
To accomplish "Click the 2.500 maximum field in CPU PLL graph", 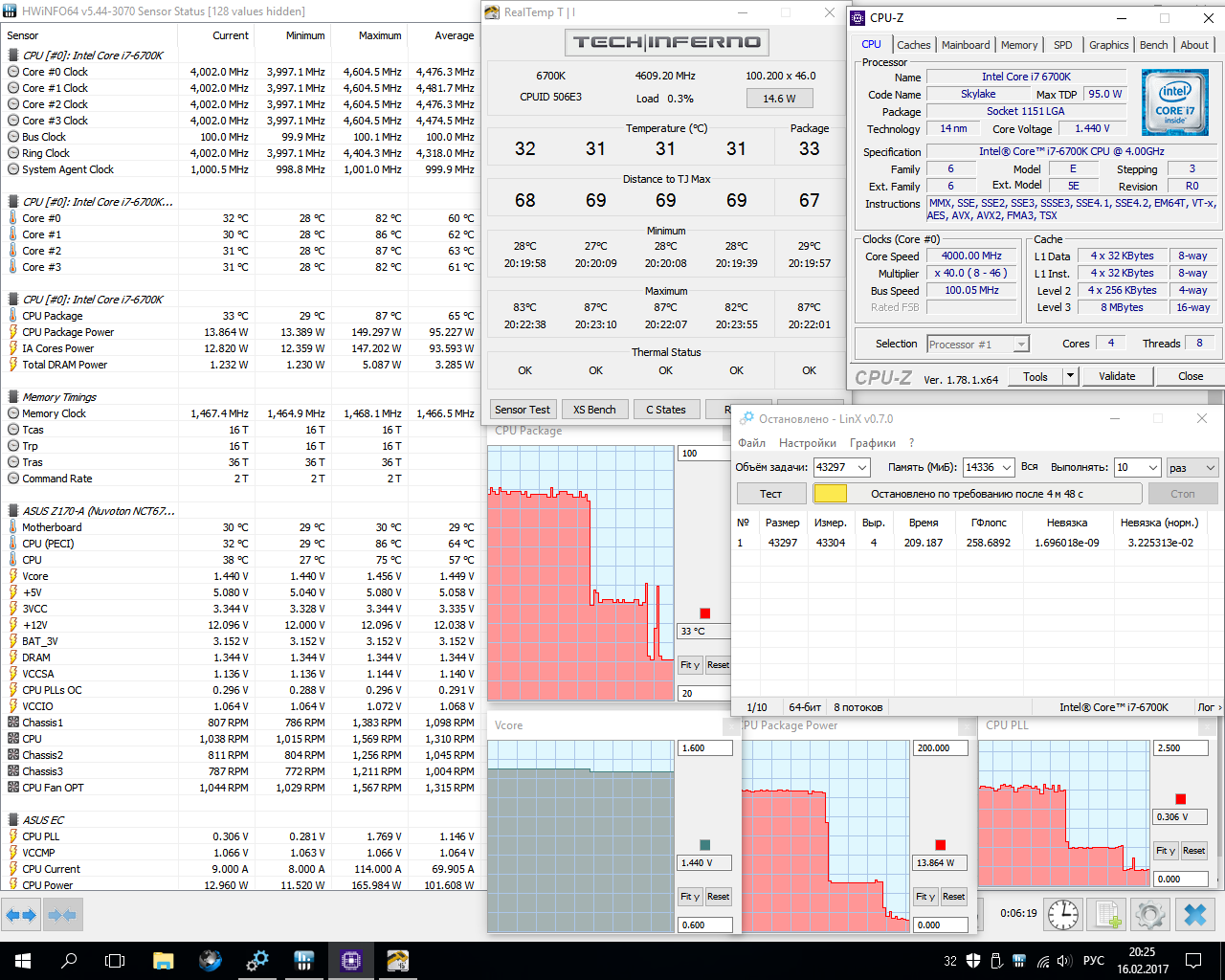I will click(1181, 748).
